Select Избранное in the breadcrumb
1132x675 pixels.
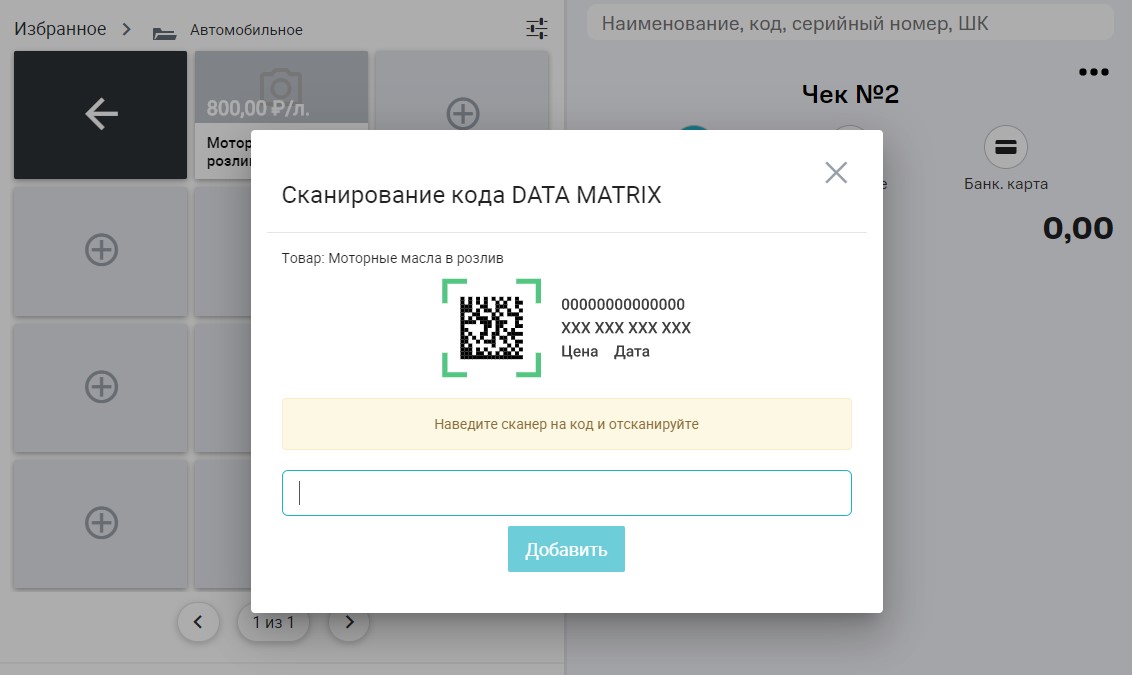tap(58, 29)
